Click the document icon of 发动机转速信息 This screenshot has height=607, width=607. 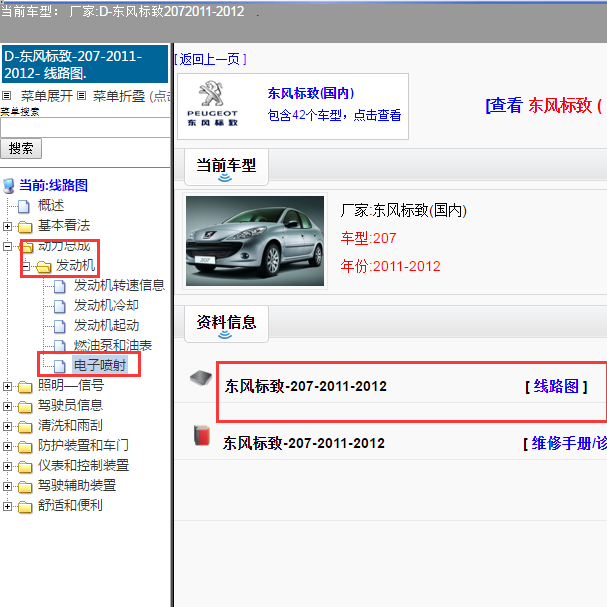point(60,286)
